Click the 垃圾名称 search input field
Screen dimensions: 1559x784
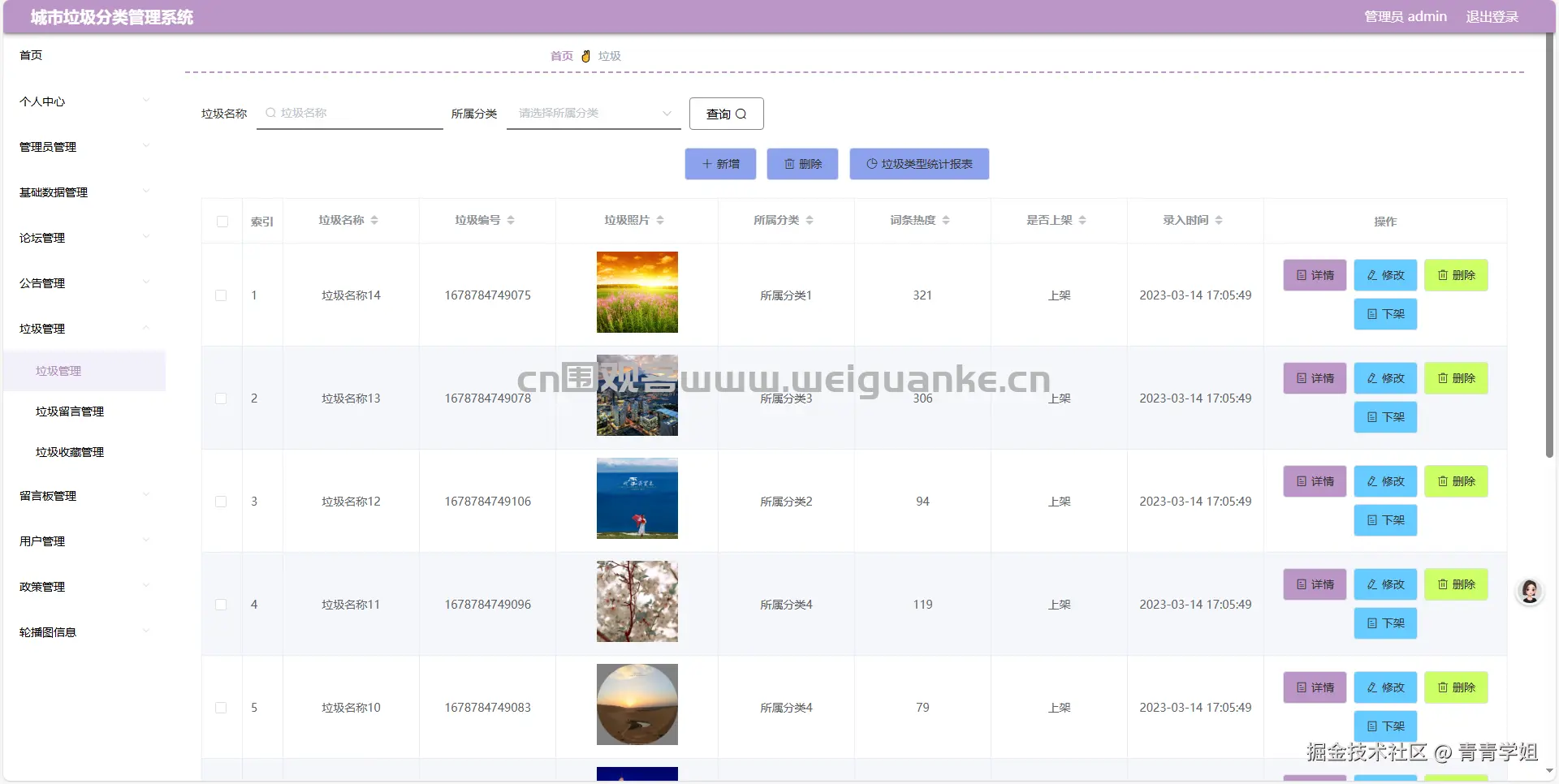(x=350, y=114)
